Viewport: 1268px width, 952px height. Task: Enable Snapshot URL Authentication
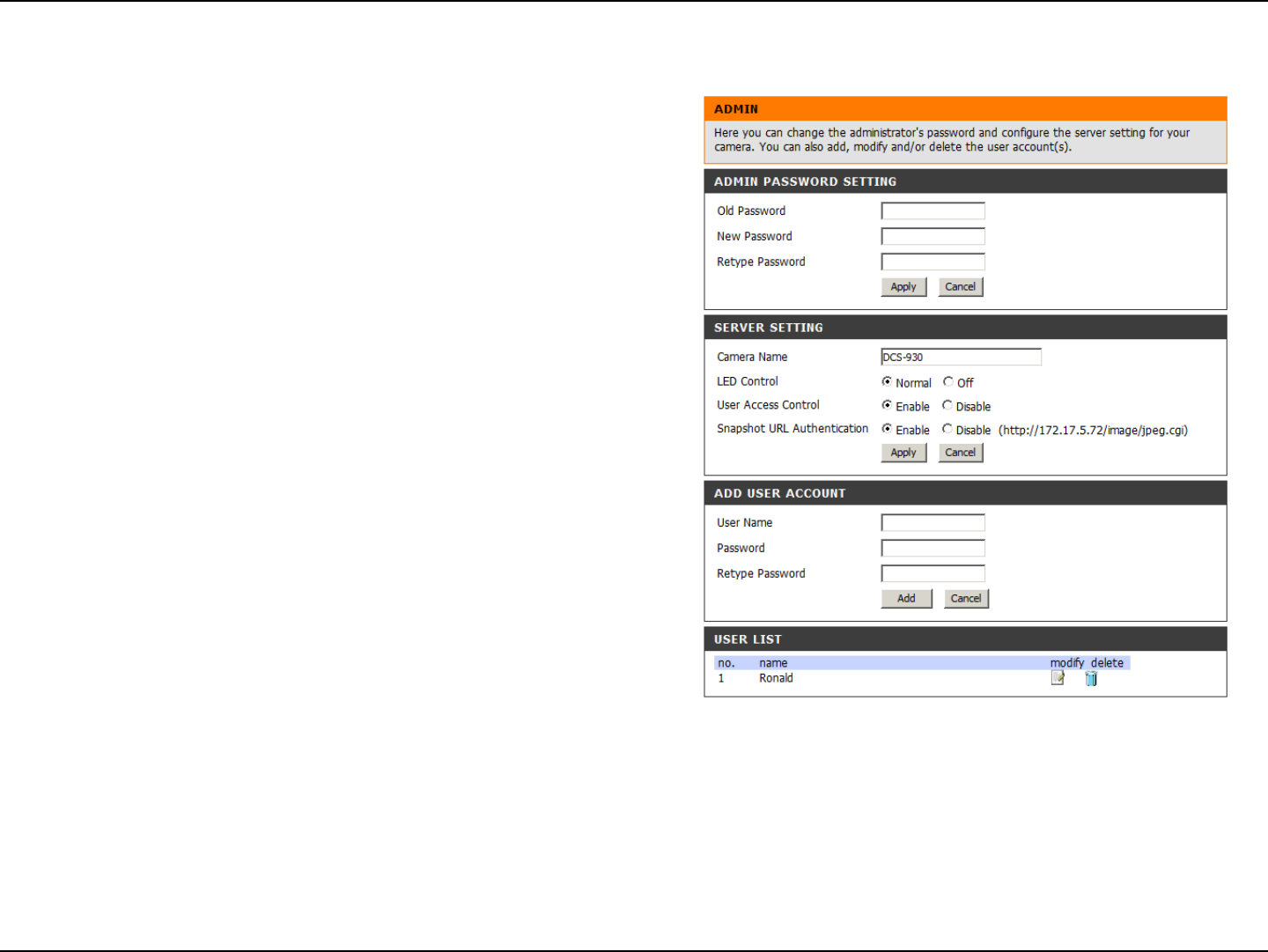coord(887,429)
